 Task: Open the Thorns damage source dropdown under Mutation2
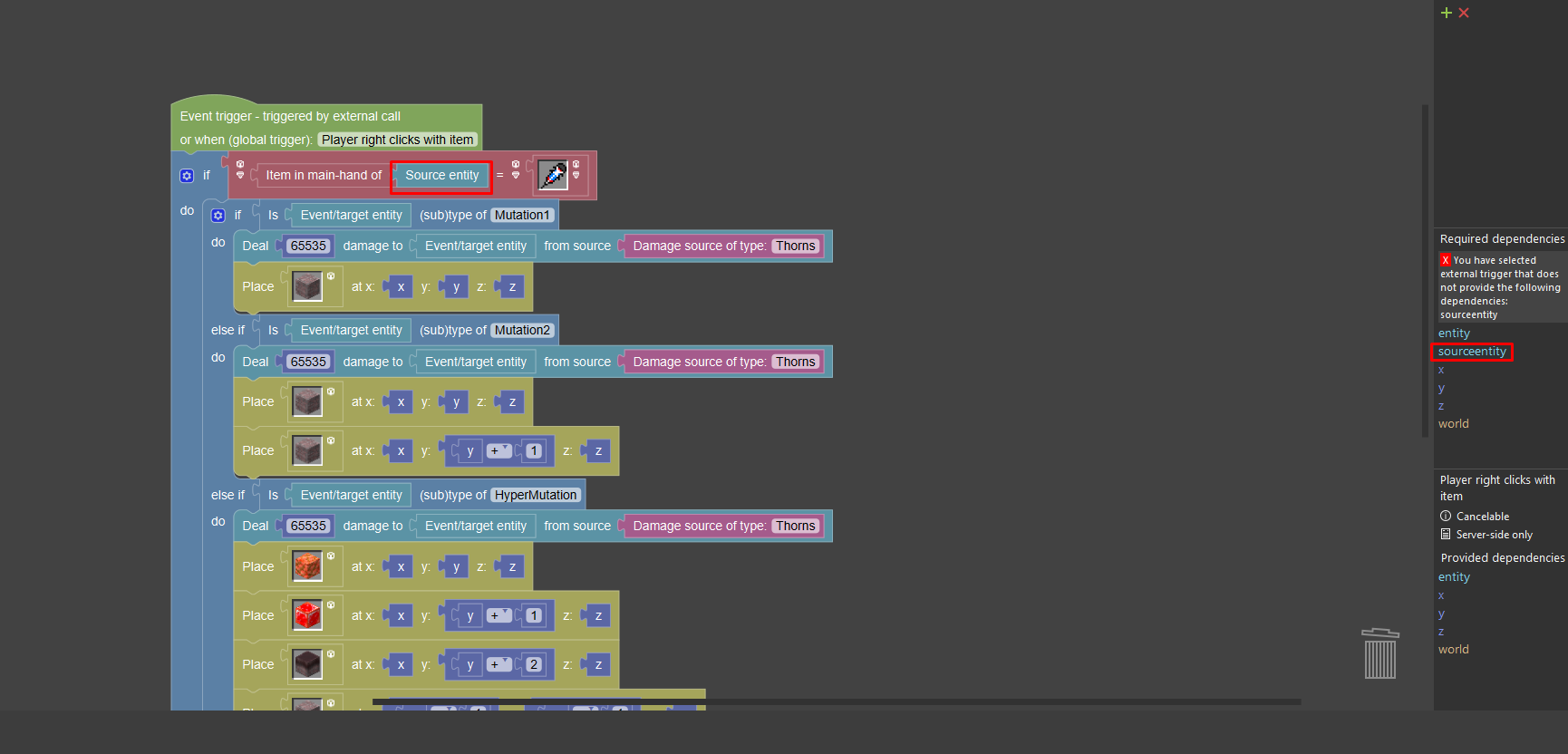796,362
